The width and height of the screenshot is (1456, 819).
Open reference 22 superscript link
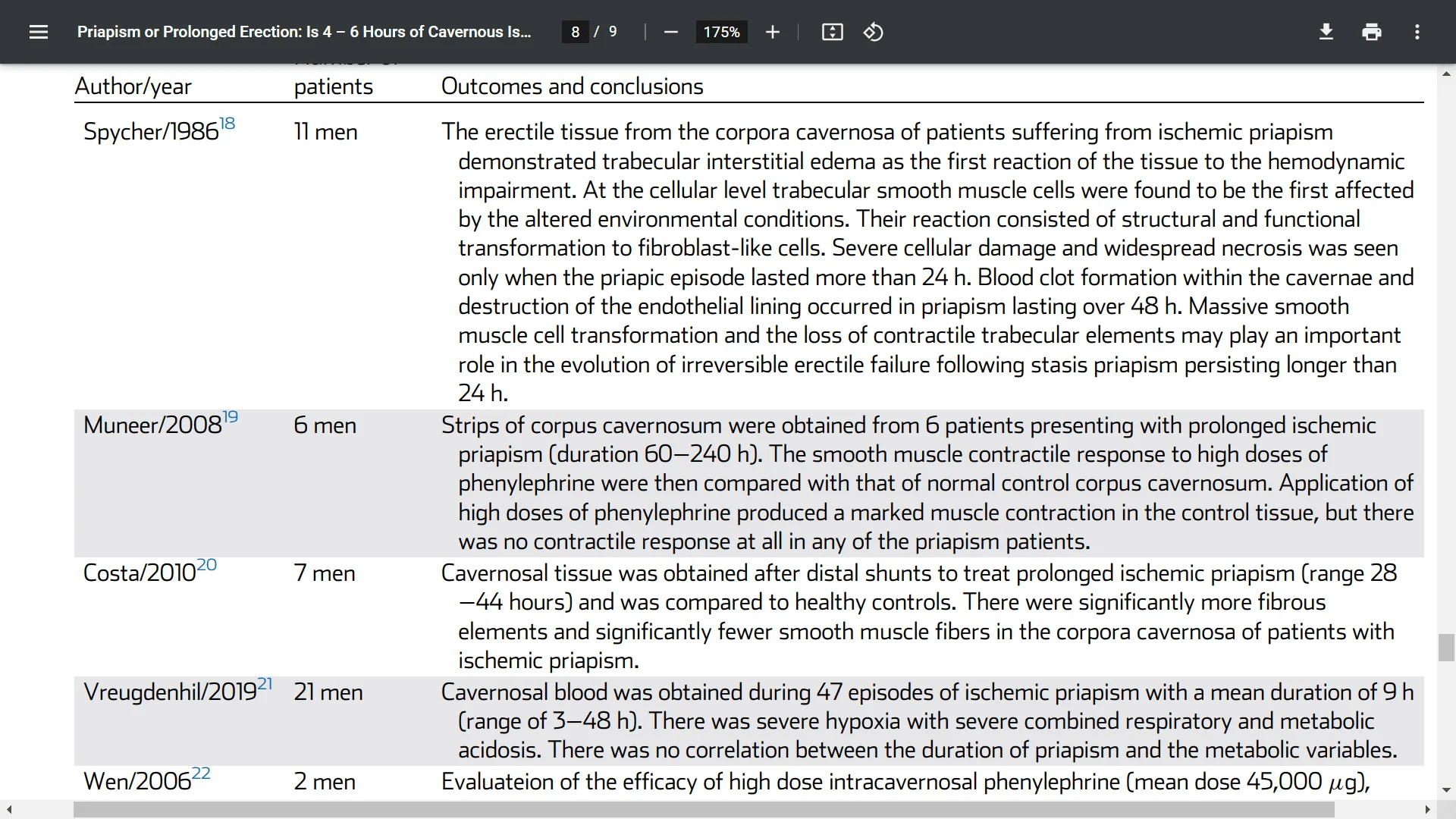tap(201, 773)
